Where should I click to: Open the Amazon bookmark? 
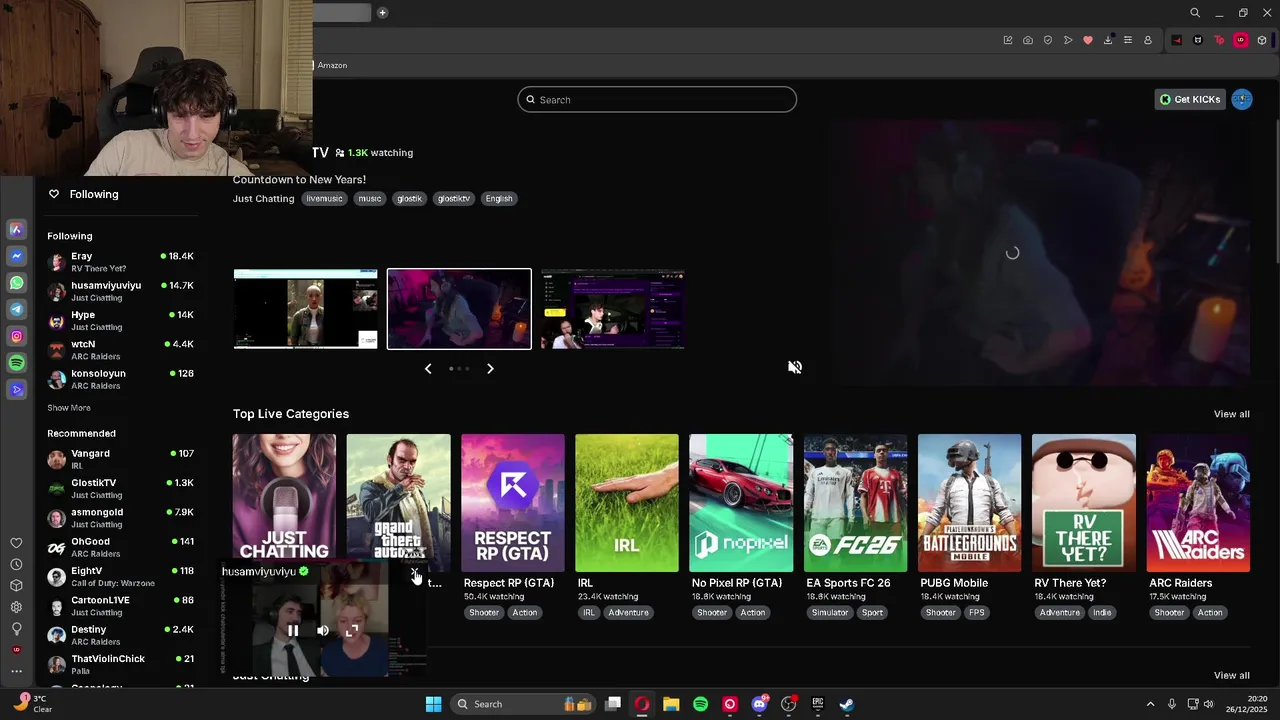(x=332, y=65)
